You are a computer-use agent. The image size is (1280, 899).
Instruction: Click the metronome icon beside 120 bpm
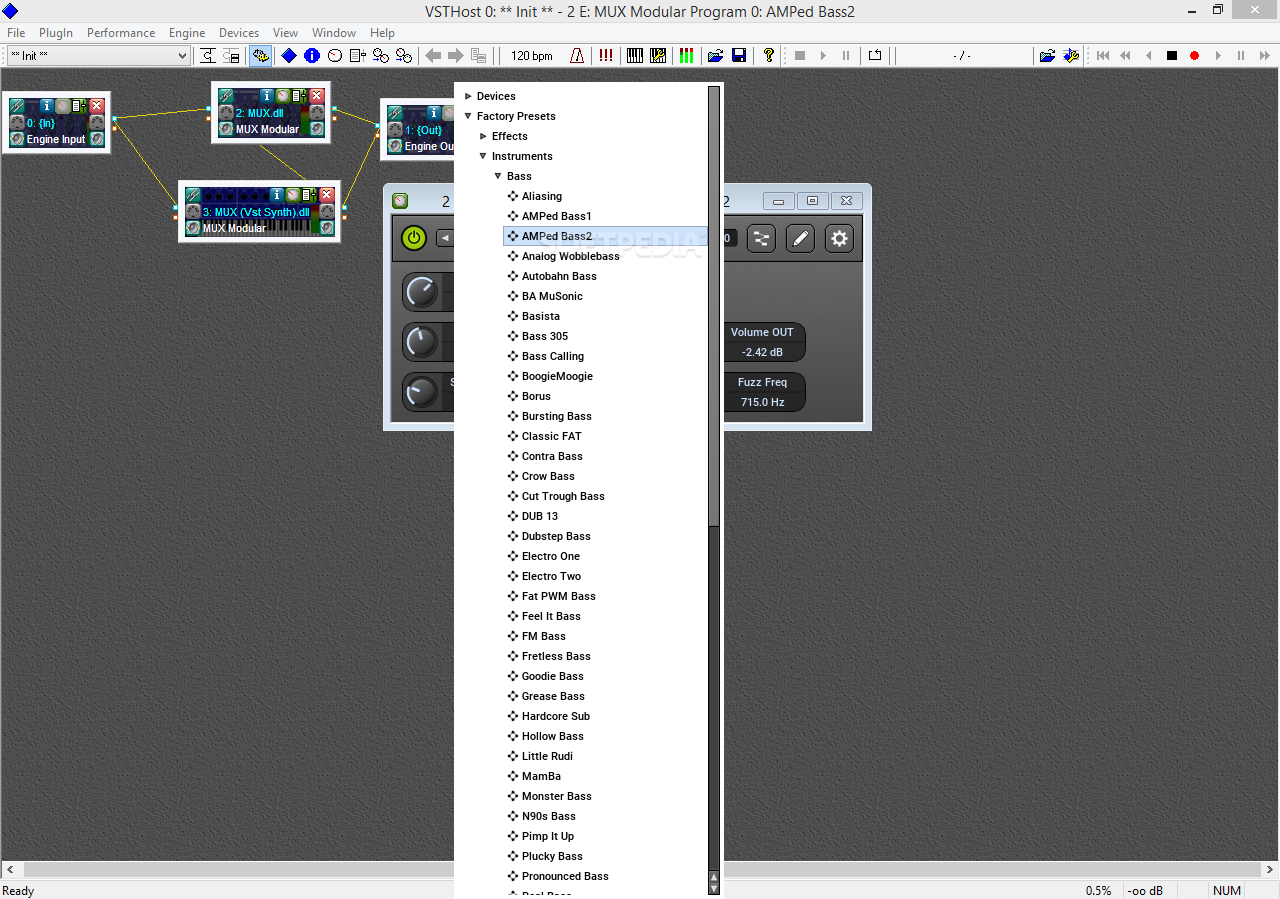(x=577, y=56)
